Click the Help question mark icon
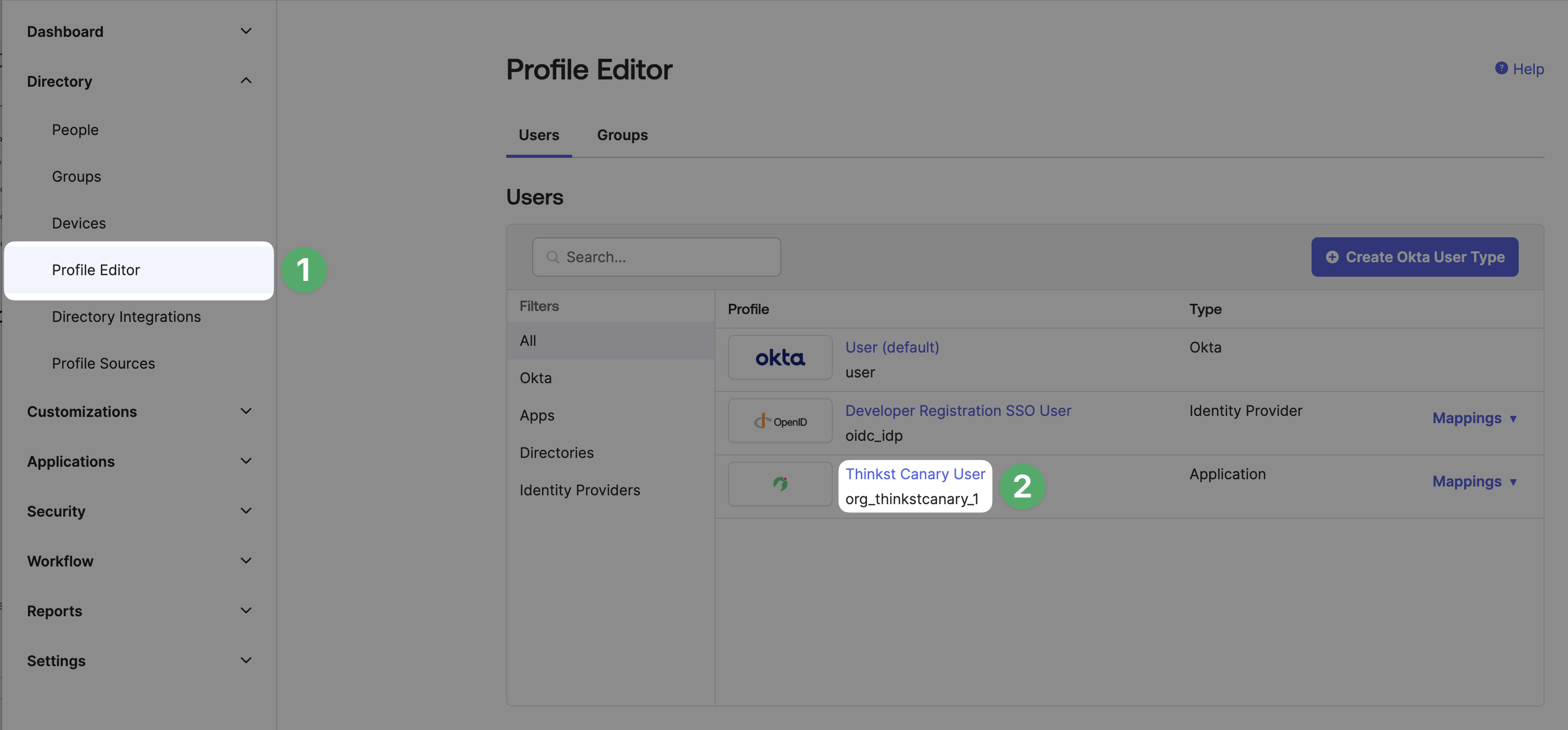 (x=1501, y=68)
